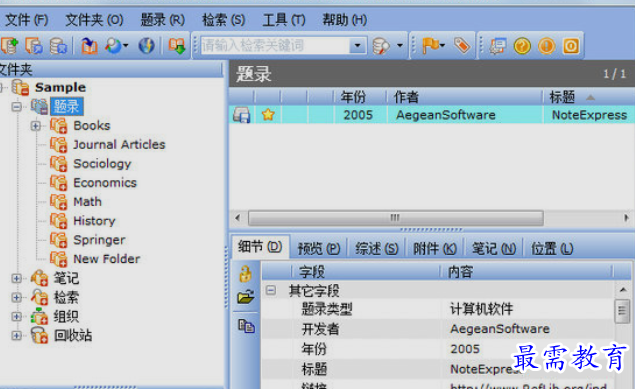
Task: Open dropdown arrow beside database search icon
Action: (400, 45)
